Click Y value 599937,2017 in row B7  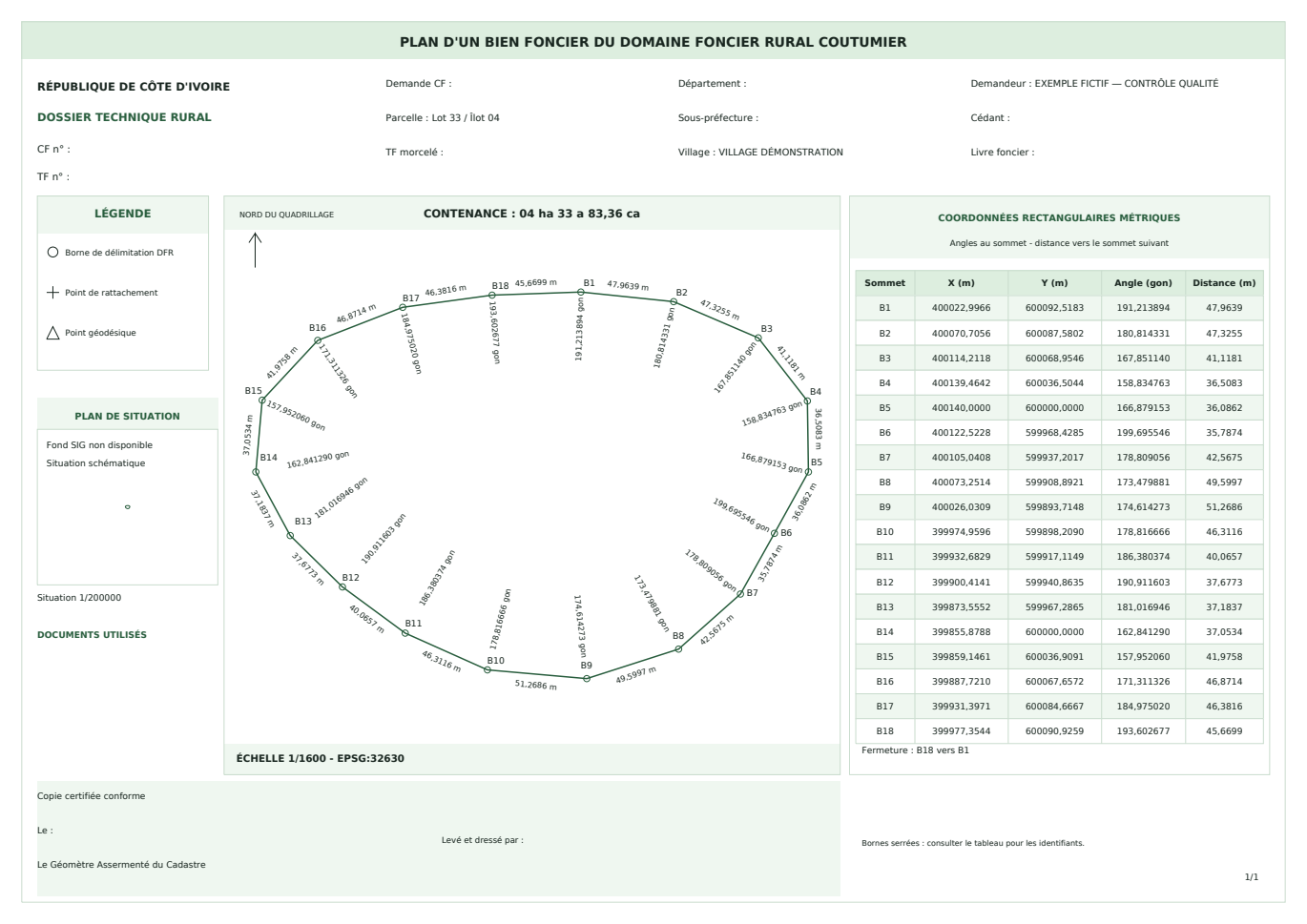pyautogui.click(x=1054, y=458)
